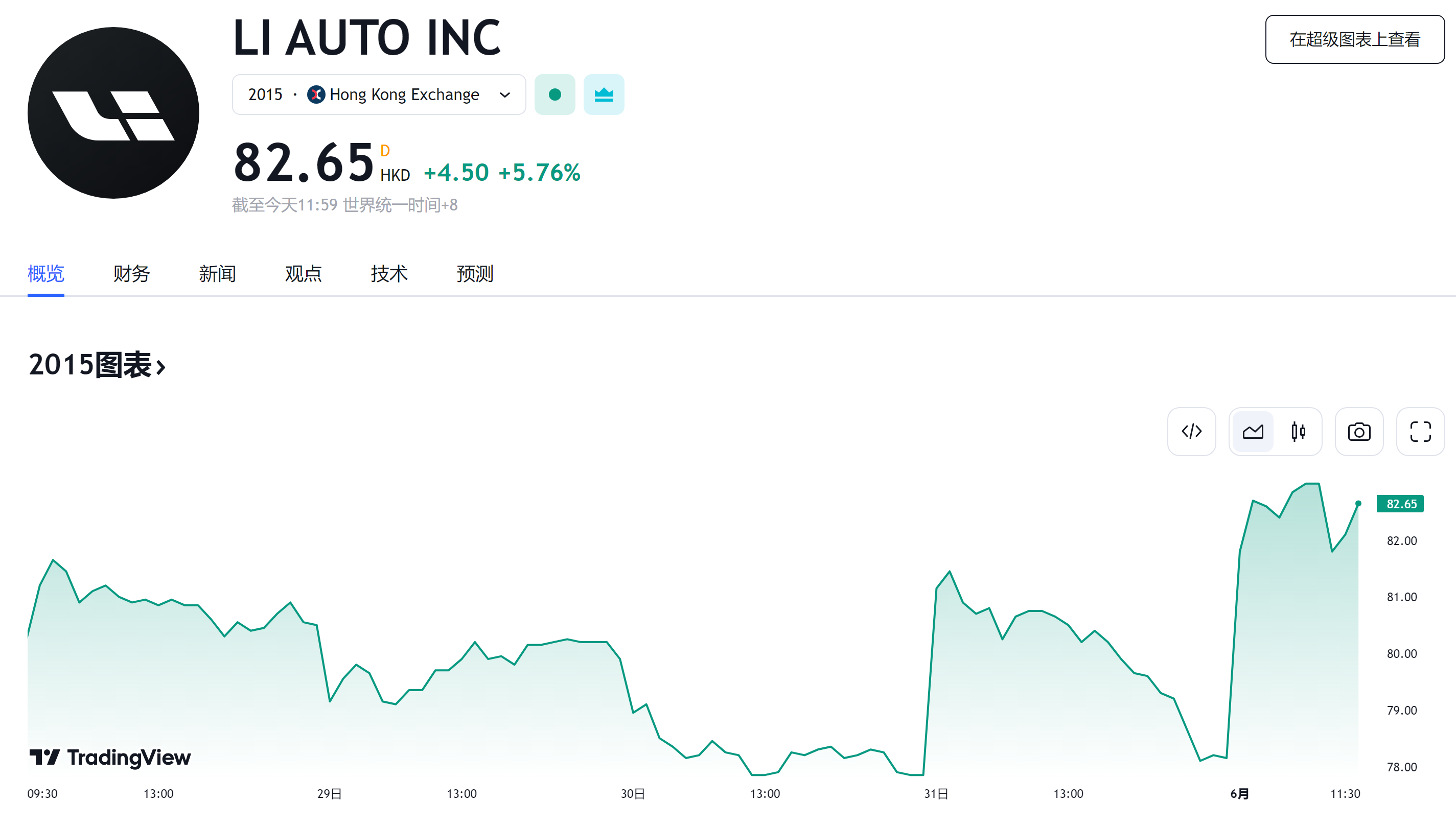
Task: Click the blue crown premium data icon
Action: pos(603,95)
